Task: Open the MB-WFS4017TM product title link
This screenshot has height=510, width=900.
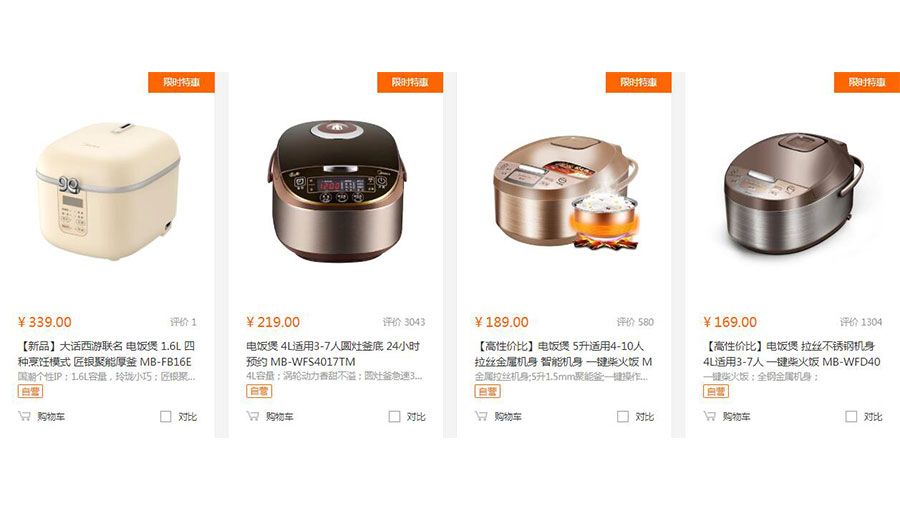Action: (333, 354)
